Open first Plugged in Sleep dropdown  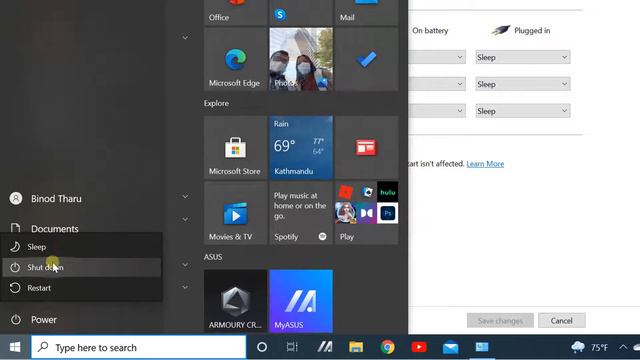tap(523, 57)
